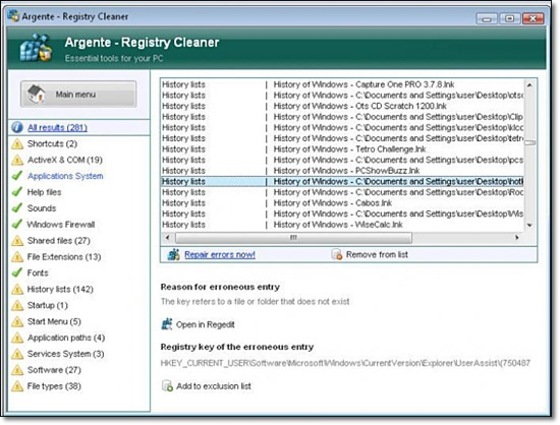Click the vertical scrollbar thumb
The width and height of the screenshot is (560, 425).
click(530, 142)
